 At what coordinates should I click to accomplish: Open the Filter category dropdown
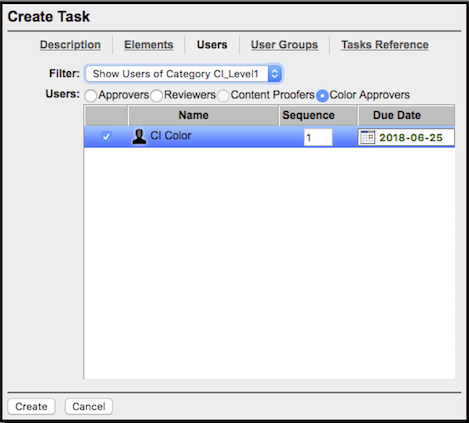[183, 74]
